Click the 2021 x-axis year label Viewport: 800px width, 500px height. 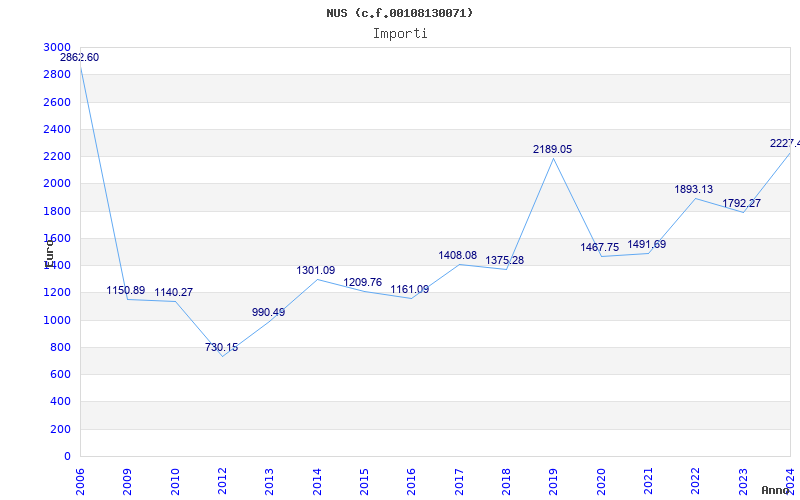coord(648,482)
